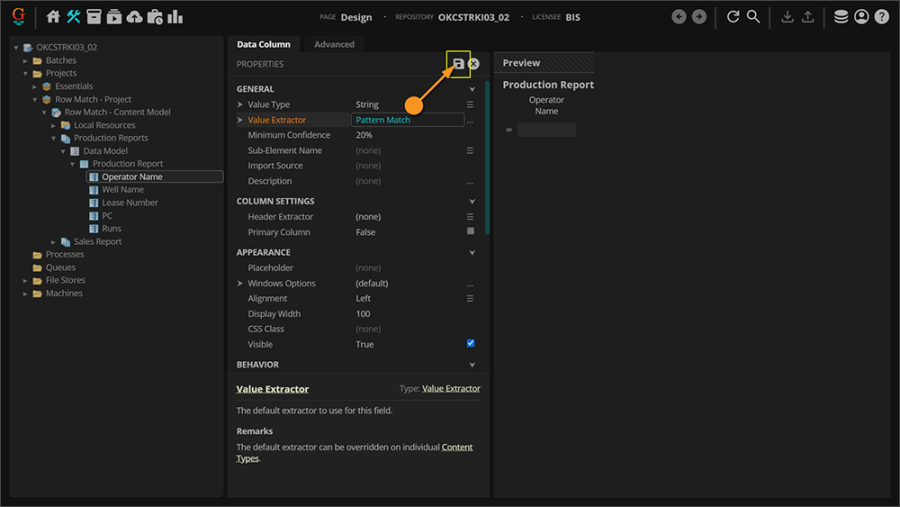Collapse the GENERAL properties section

pos(472,89)
